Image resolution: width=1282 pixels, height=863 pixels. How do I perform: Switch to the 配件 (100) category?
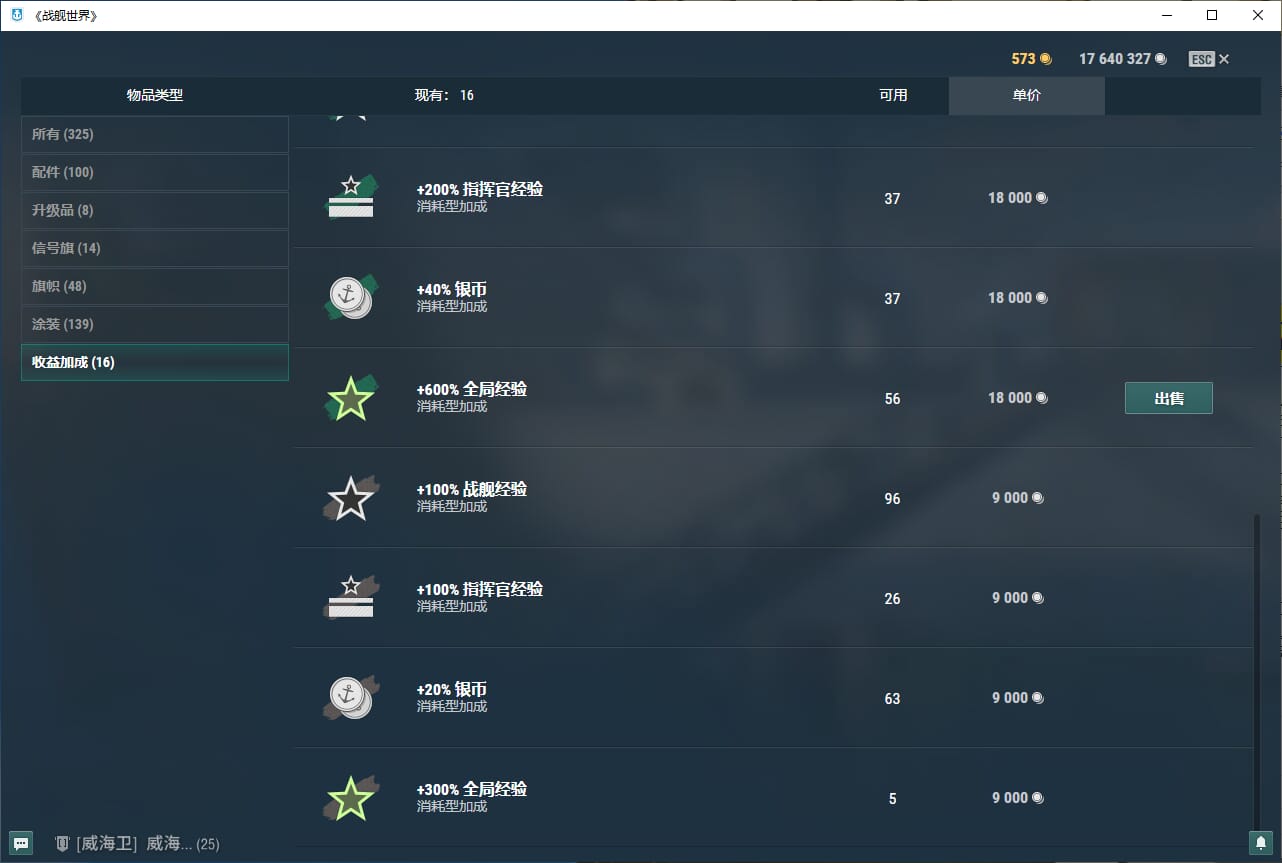tap(155, 172)
